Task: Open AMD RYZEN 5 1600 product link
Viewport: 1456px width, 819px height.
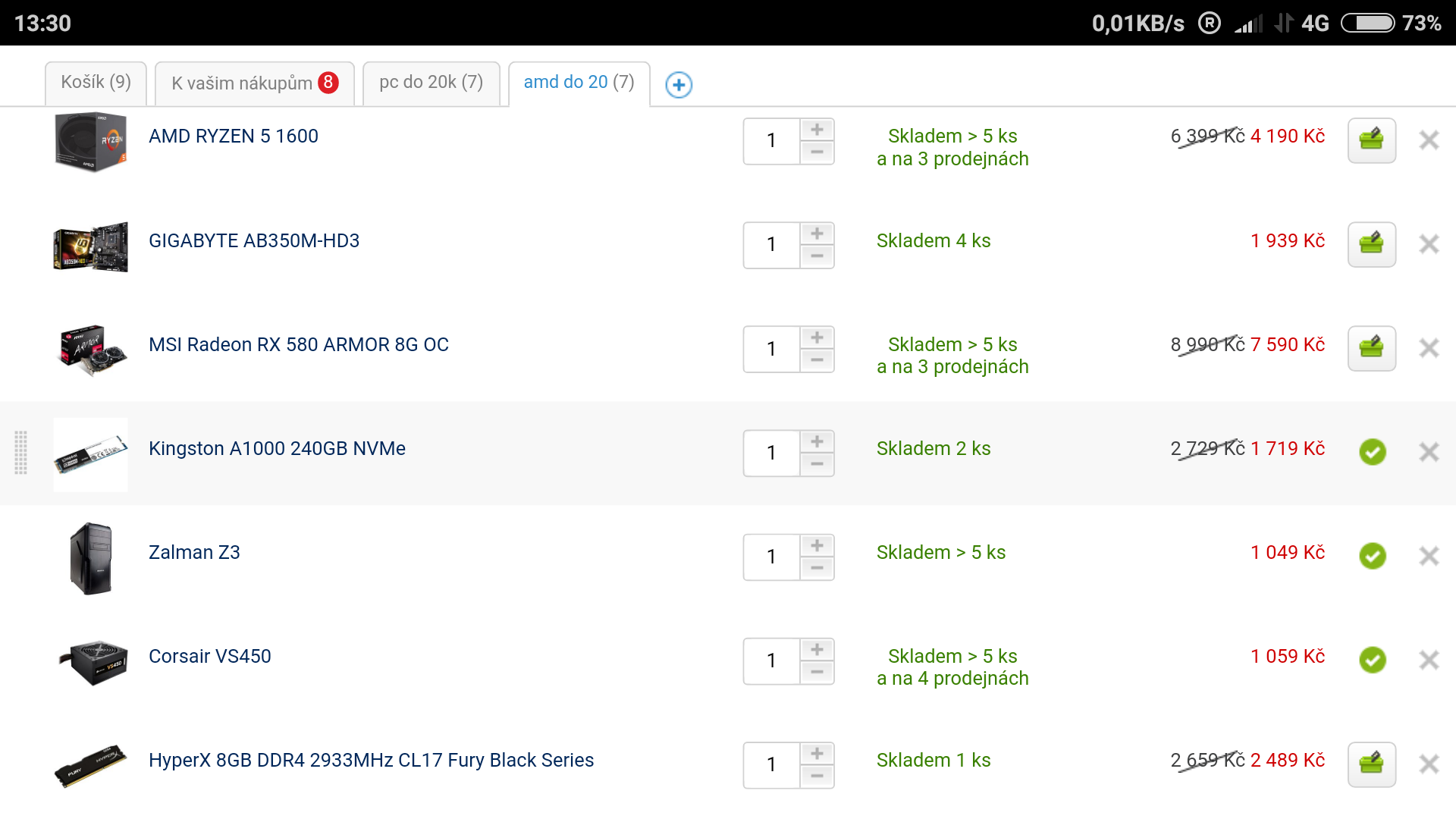Action: click(234, 136)
